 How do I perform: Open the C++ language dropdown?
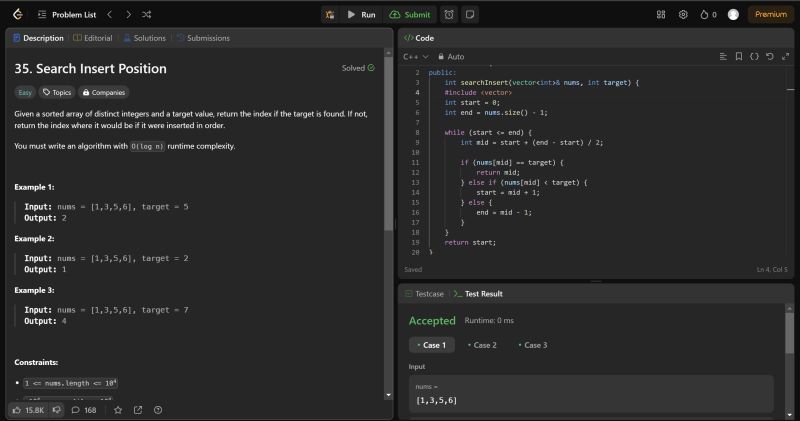[x=415, y=57]
